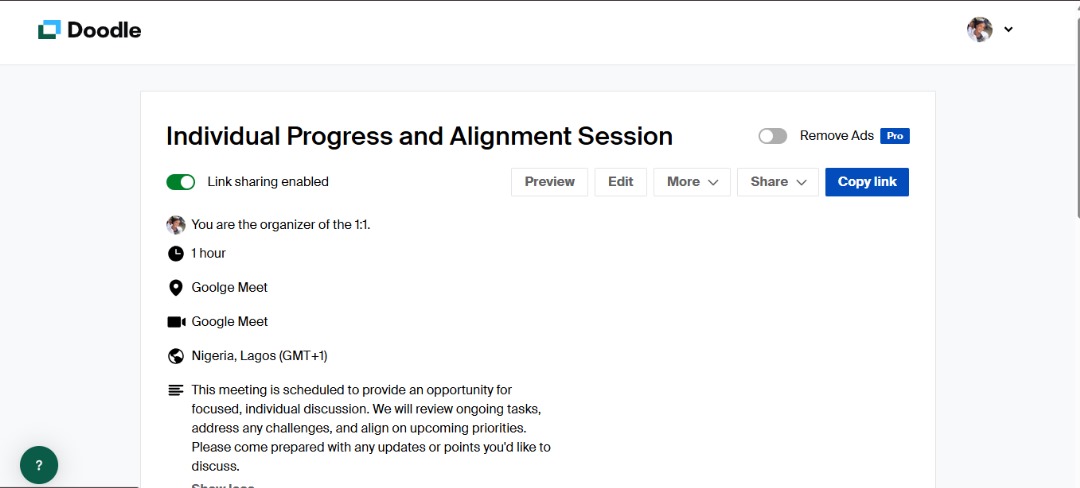Enable the Remove Ads toggle
1080x488 pixels.
(772, 136)
